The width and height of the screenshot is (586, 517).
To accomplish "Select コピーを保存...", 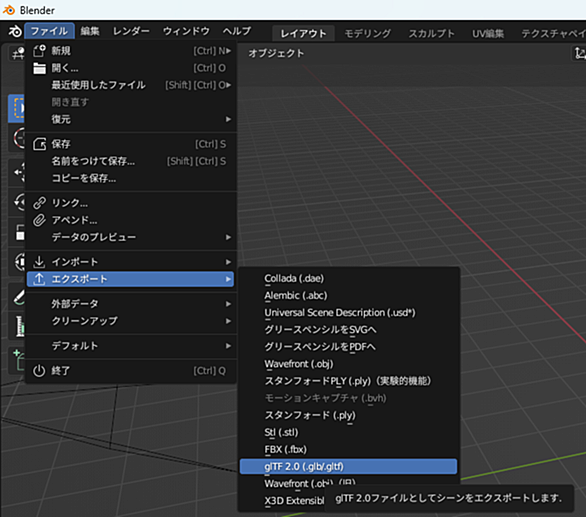I will [130, 178].
